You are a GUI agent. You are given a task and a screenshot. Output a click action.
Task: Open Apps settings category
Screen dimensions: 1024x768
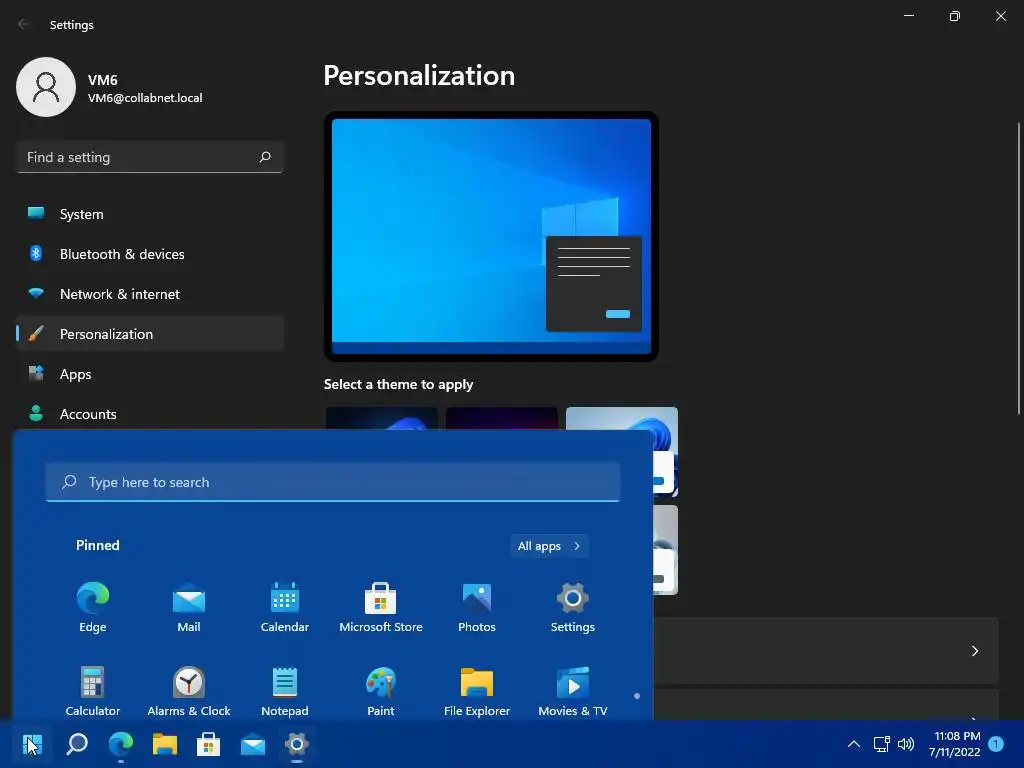(x=150, y=374)
